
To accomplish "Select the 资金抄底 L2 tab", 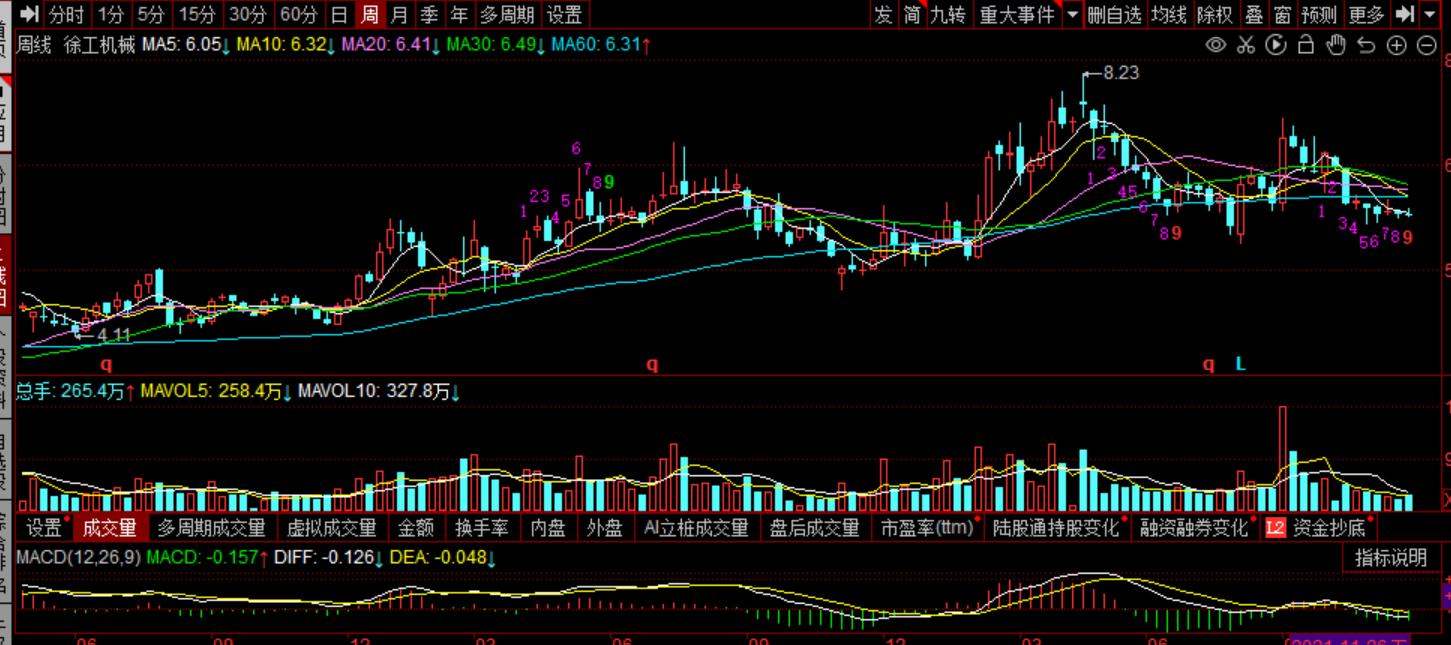I will (x=1316, y=527).
